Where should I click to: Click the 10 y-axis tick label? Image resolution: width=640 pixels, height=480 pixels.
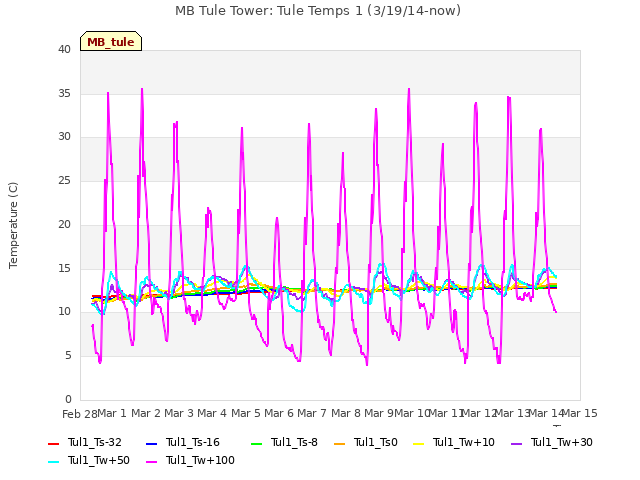[64, 312]
